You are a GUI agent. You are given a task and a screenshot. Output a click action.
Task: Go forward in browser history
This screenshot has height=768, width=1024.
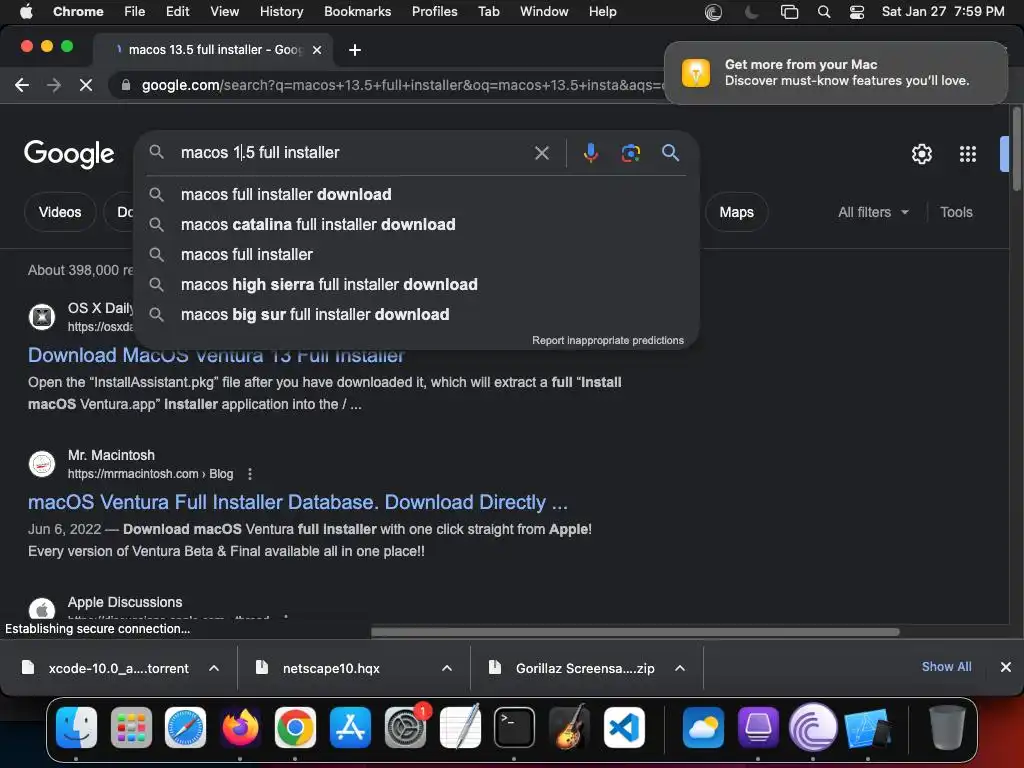54,85
